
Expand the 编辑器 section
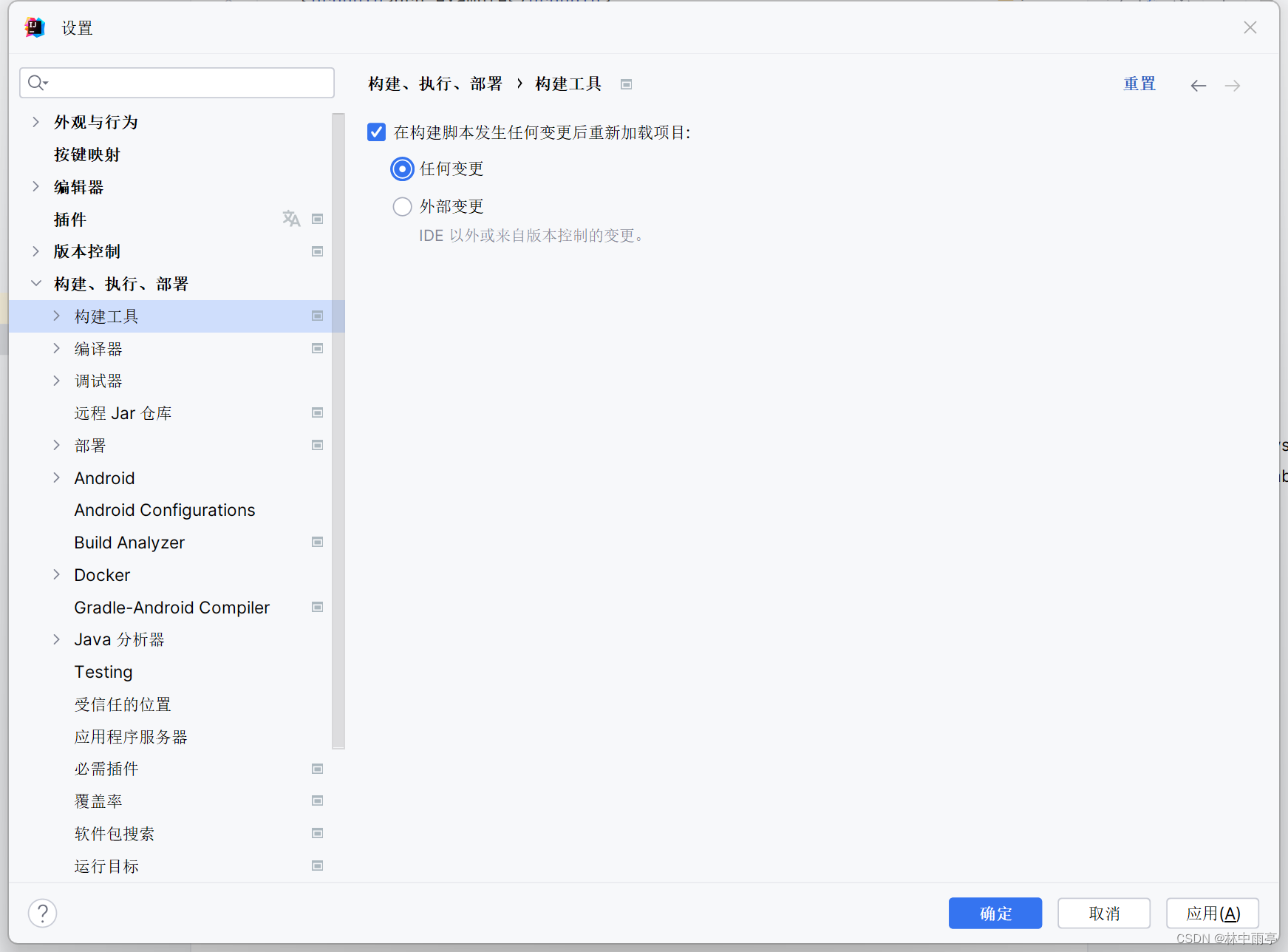(x=35, y=187)
